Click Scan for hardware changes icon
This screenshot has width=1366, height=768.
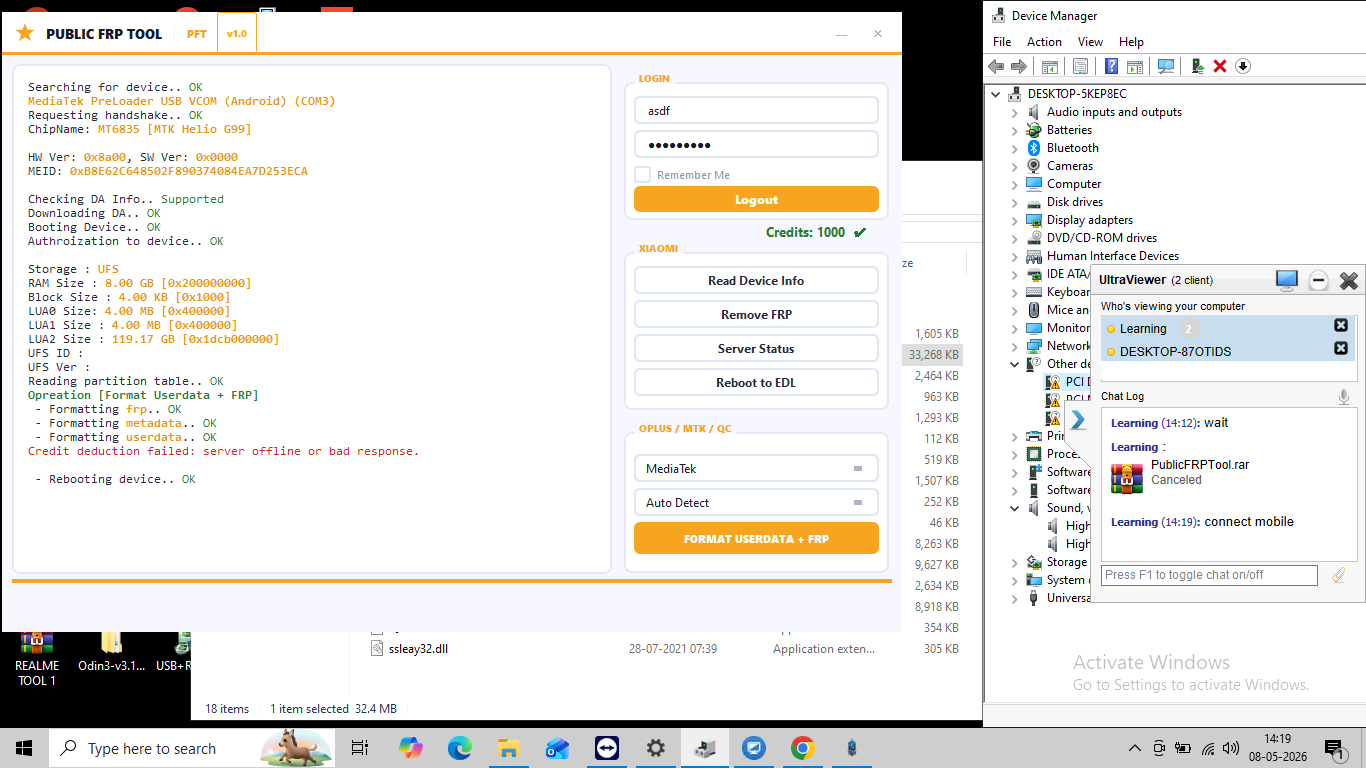point(1166,66)
